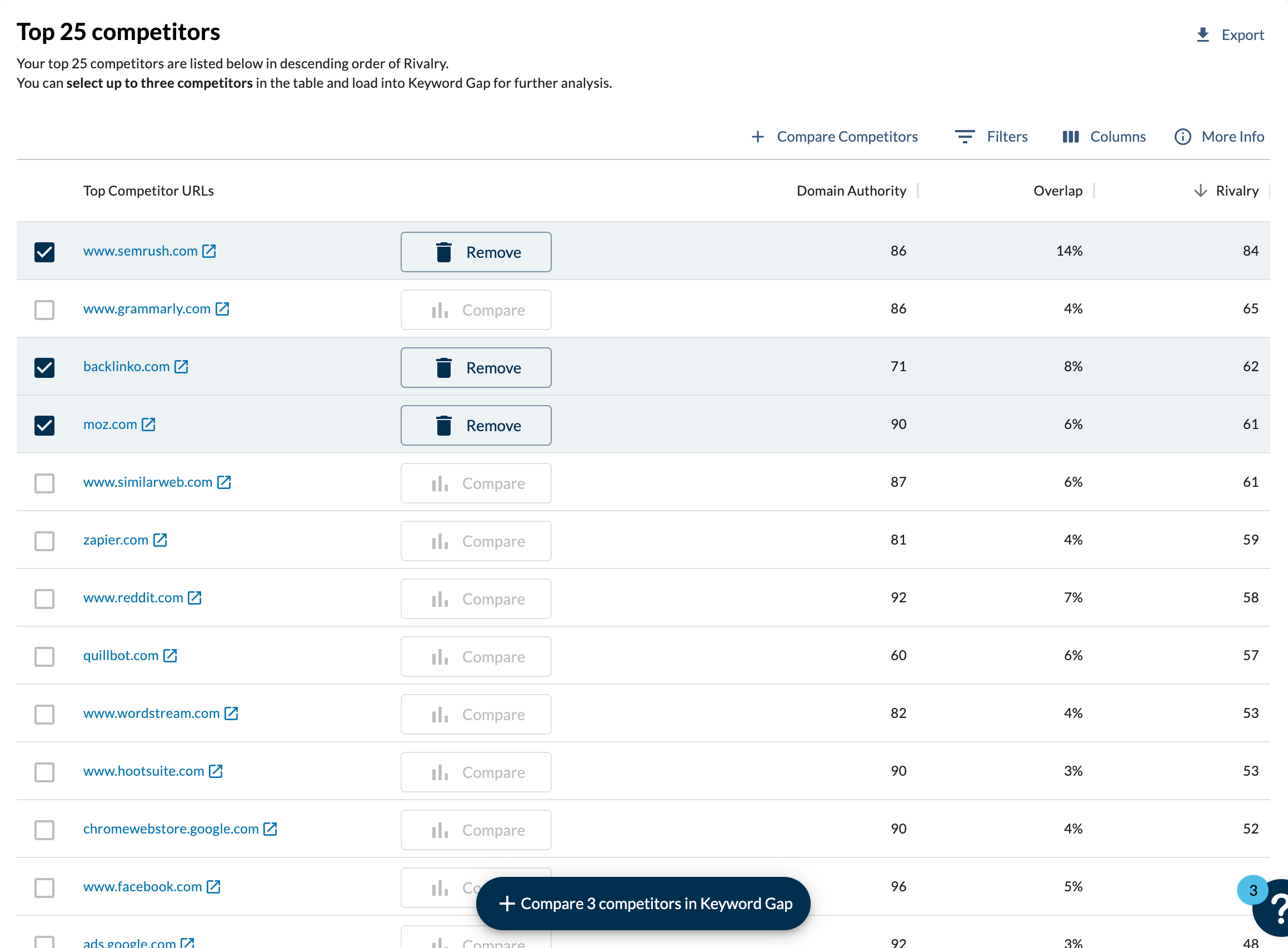Click the Export download icon
This screenshot has width=1288, height=948.
point(1202,35)
